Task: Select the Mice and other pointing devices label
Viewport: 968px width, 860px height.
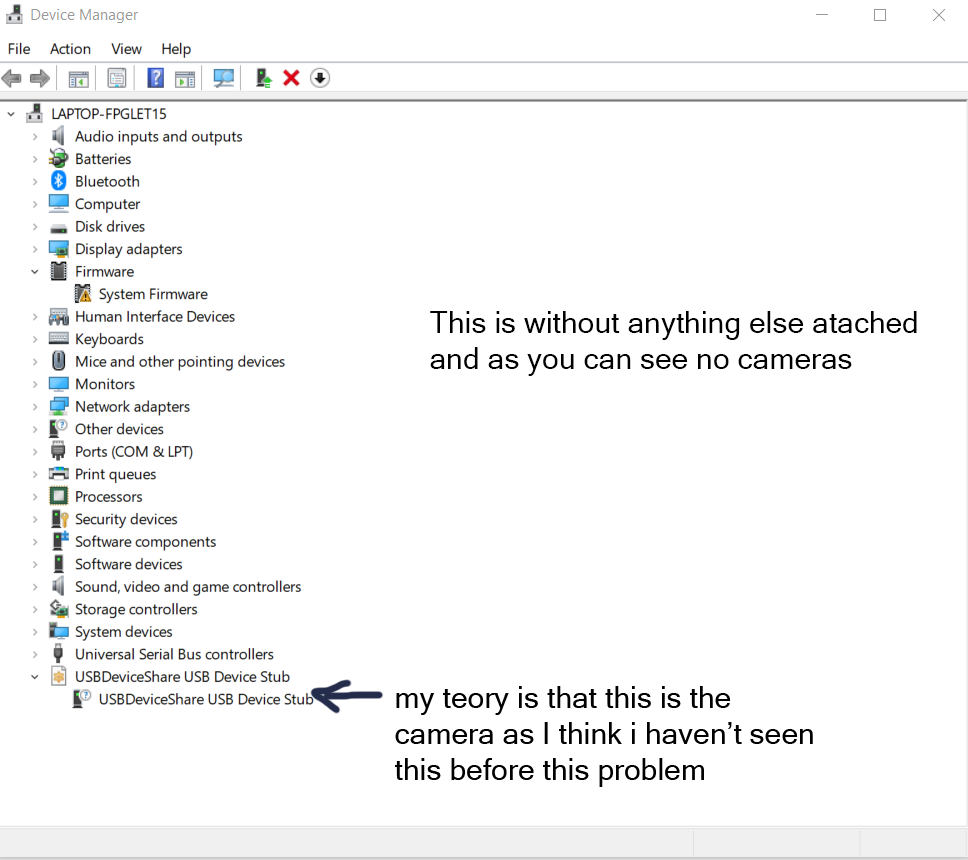Action: coord(180,361)
